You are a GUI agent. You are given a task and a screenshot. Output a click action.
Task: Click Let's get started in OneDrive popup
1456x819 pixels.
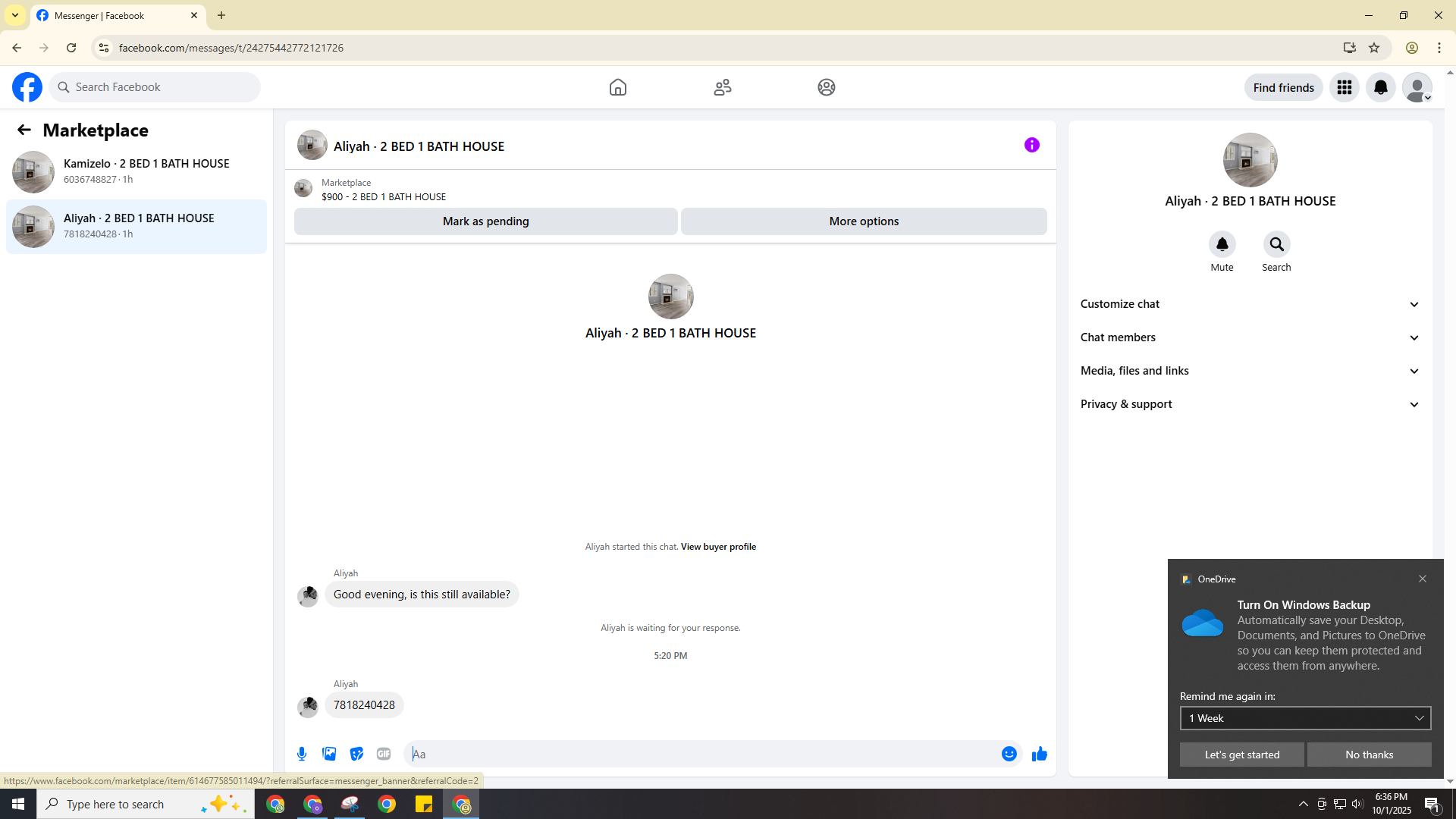pyautogui.click(x=1242, y=755)
